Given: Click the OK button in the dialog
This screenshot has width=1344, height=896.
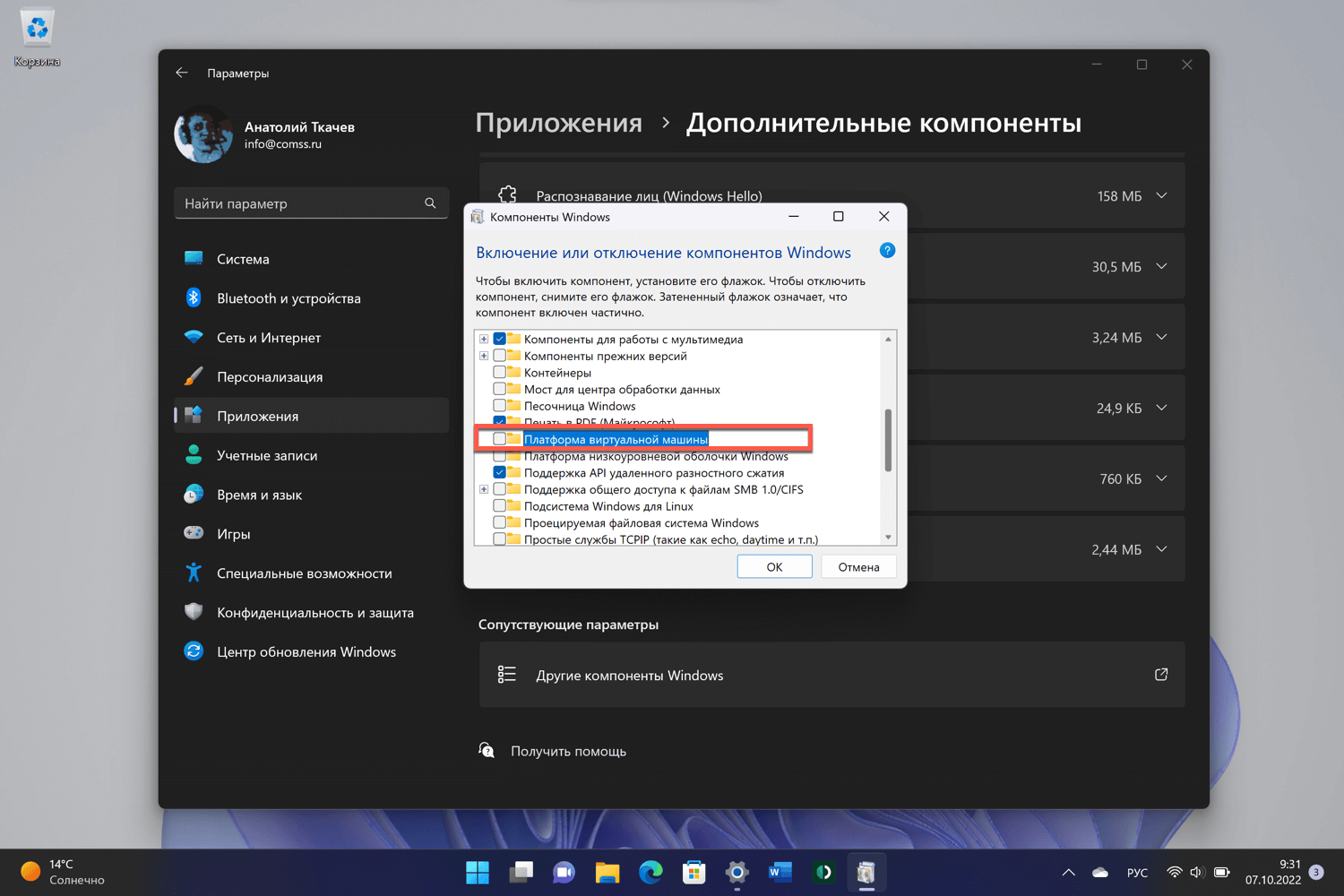Looking at the screenshot, I should tap(774, 566).
